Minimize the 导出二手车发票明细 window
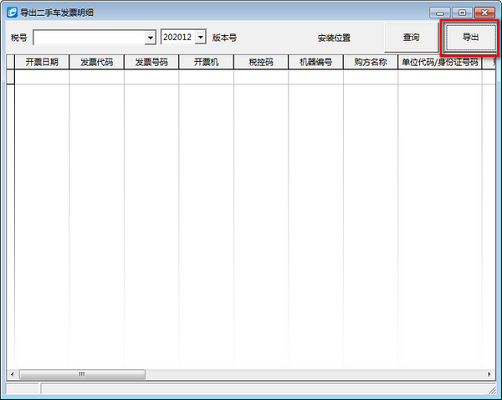 [440, 13]
